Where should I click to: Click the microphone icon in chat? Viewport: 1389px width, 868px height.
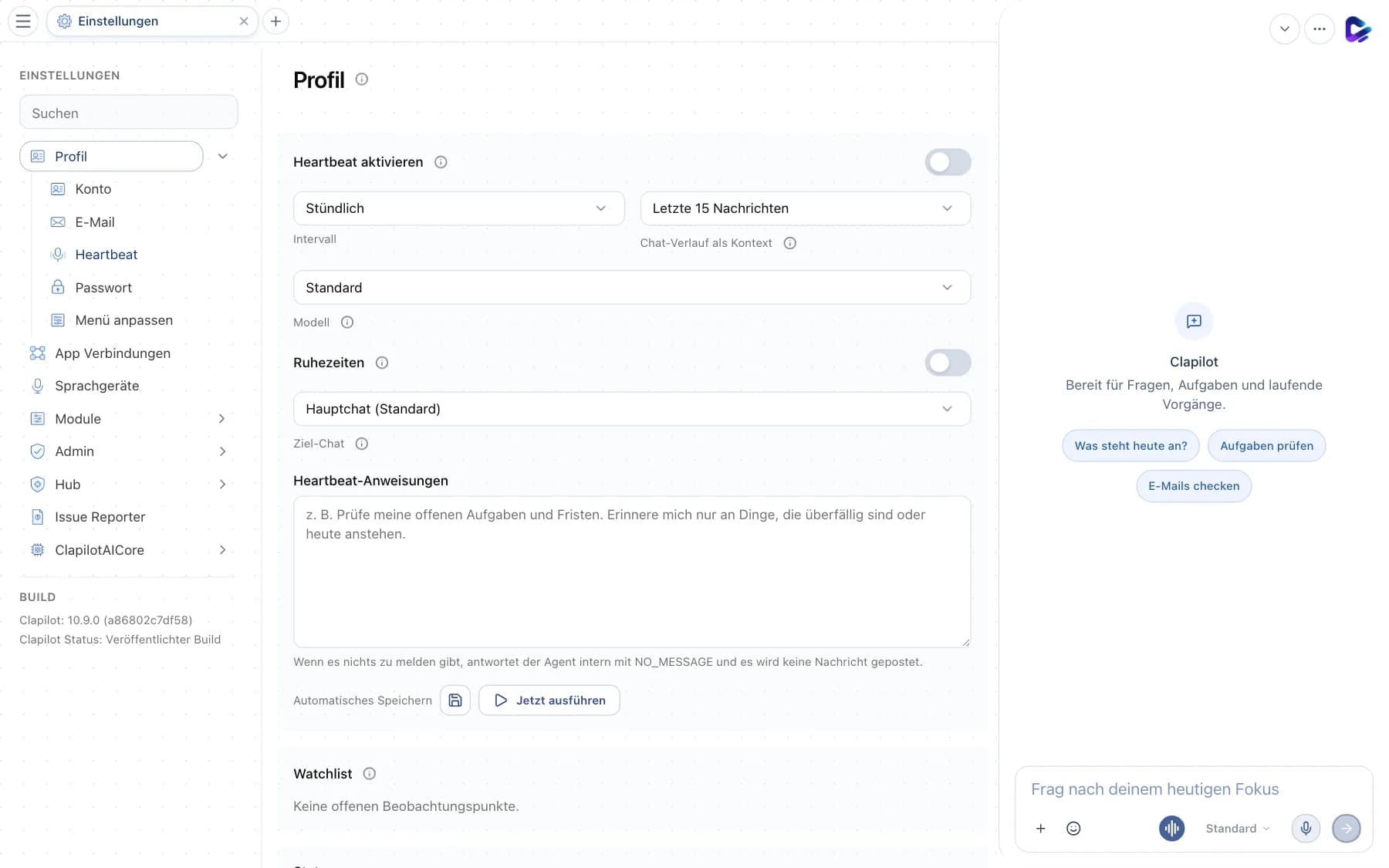tap(1306, 828)
